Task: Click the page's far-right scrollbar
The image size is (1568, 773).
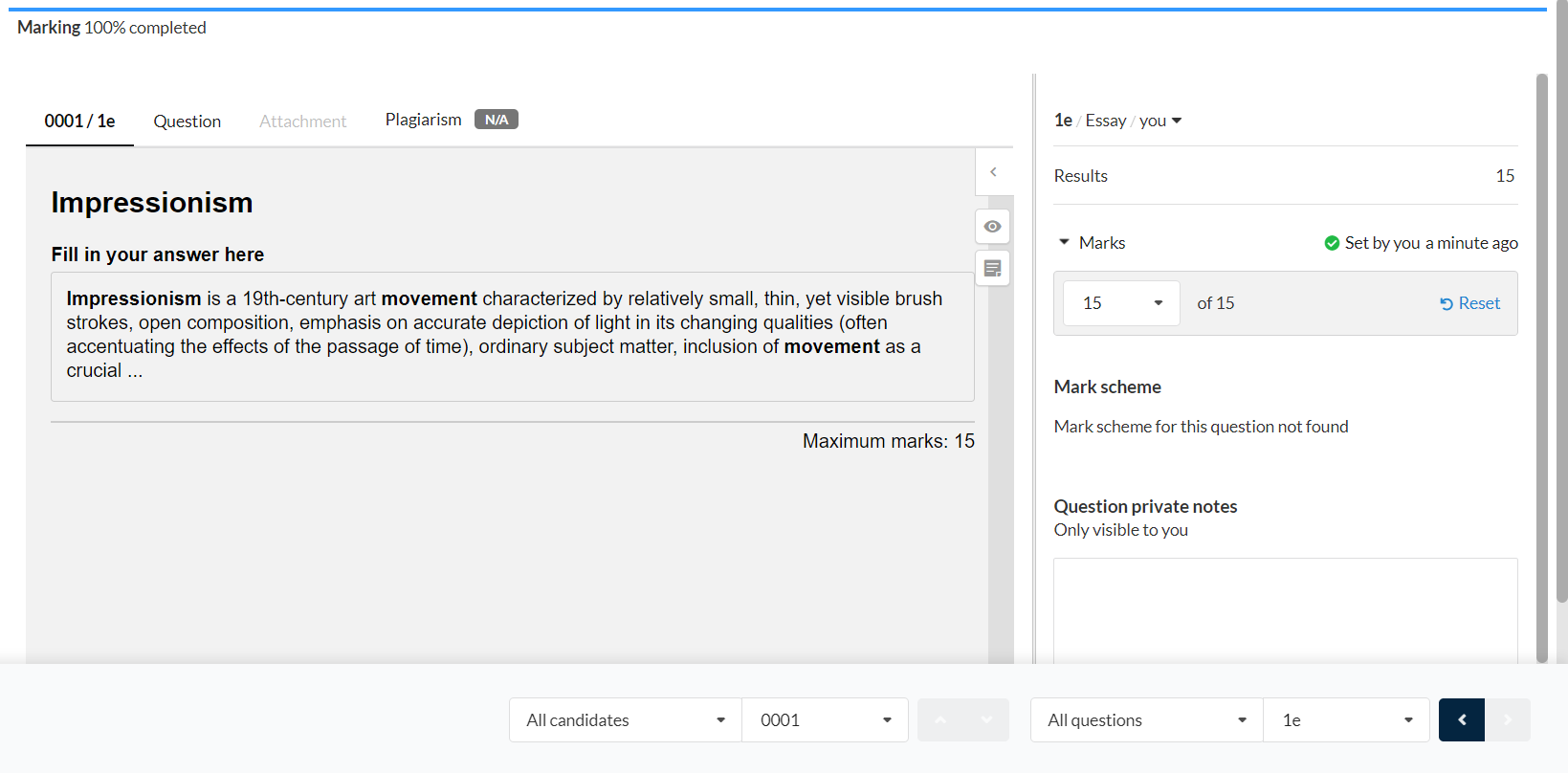Action: tap(1562, 301)
